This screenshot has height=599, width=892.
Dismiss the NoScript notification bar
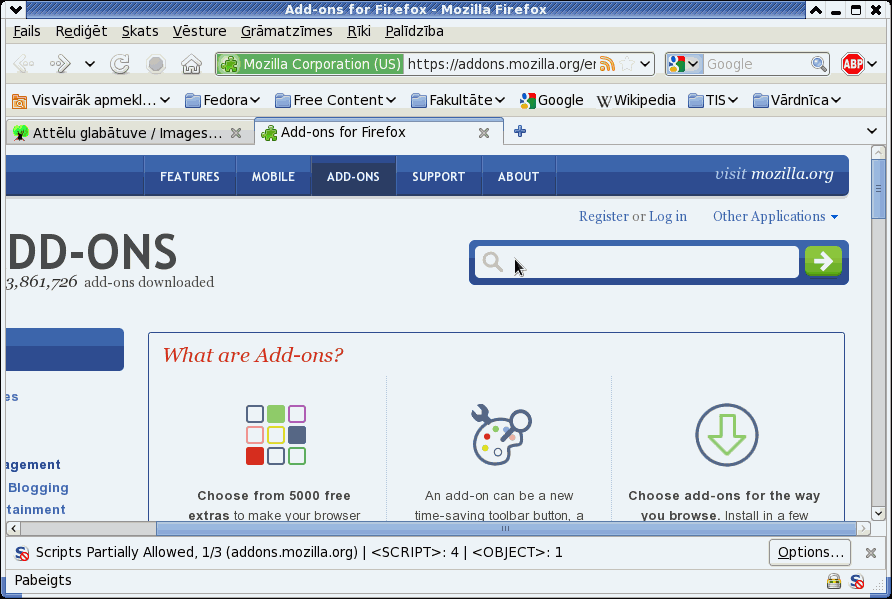point(870,552)
